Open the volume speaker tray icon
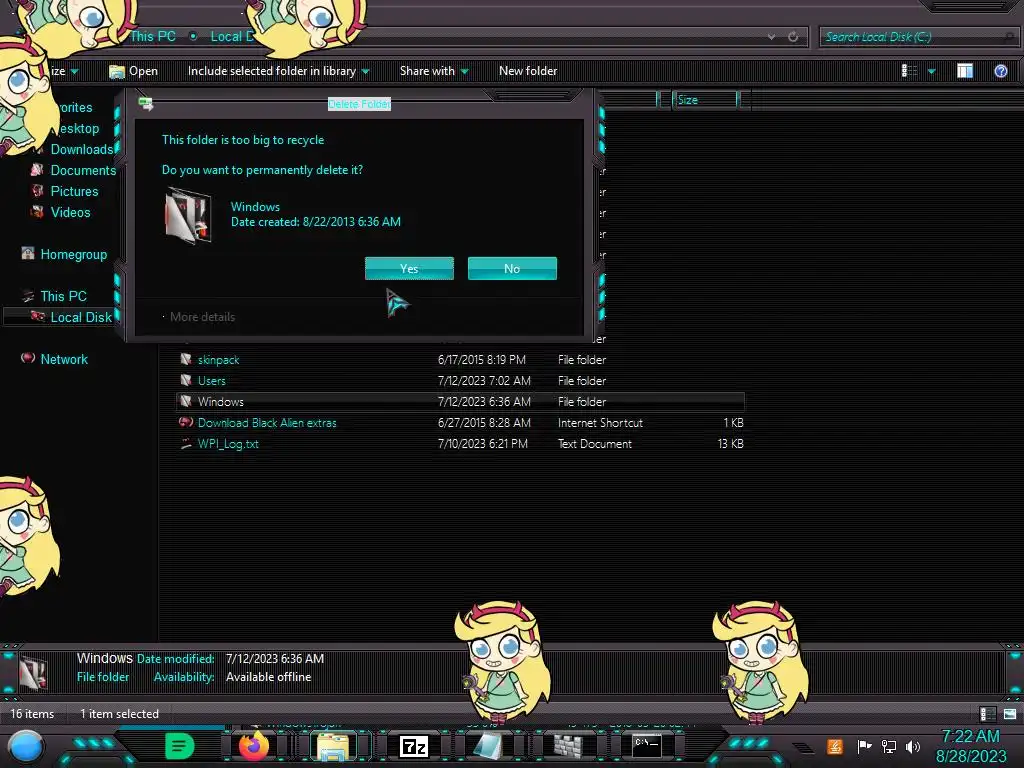 coord(913,746)
